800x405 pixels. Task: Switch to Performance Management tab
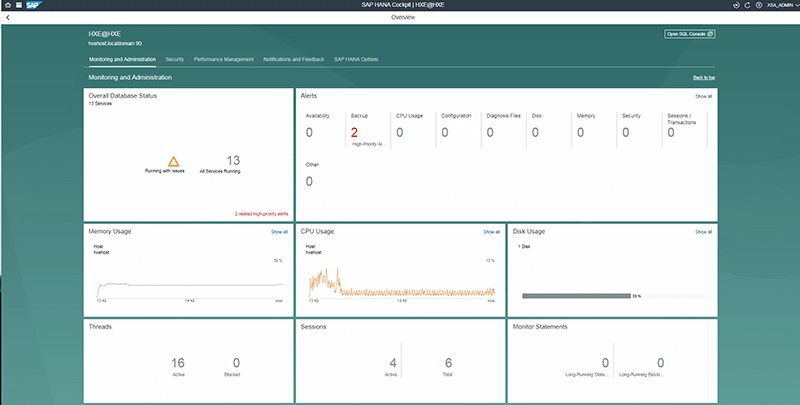[223, 59]
